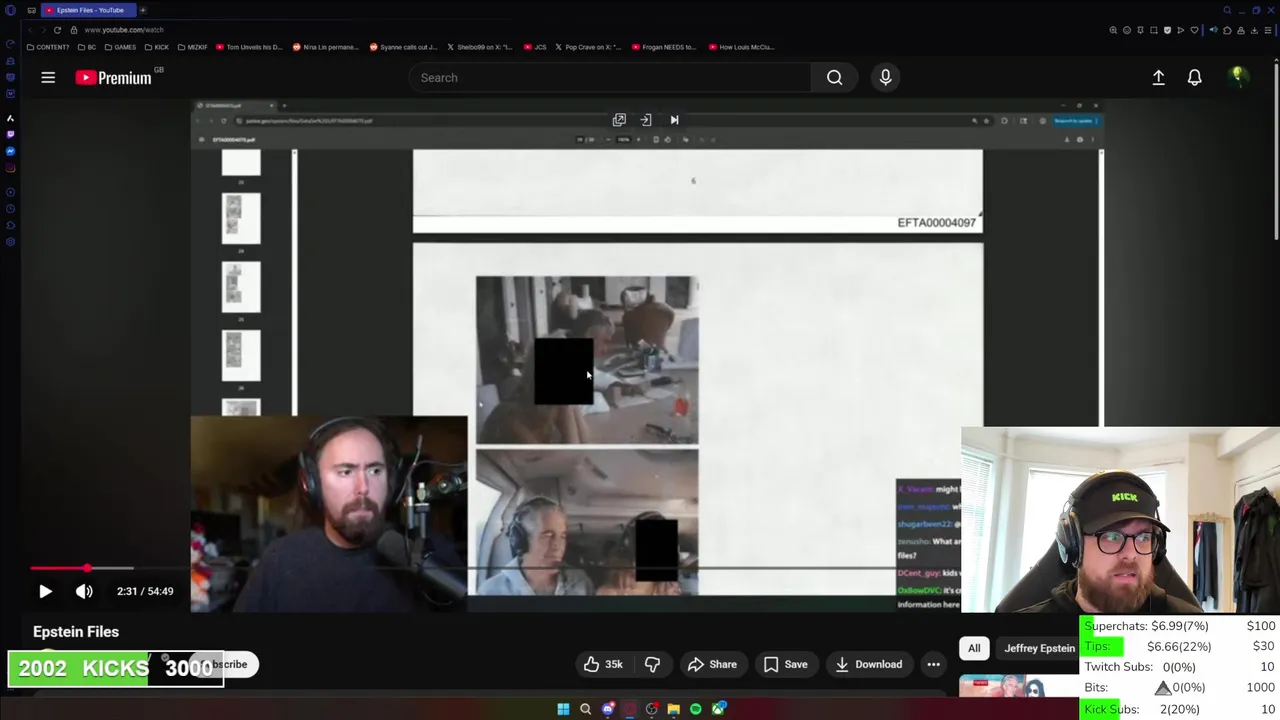Focus the YouTube search field
Screen dimensions: 1280x720
pos(610,77)
